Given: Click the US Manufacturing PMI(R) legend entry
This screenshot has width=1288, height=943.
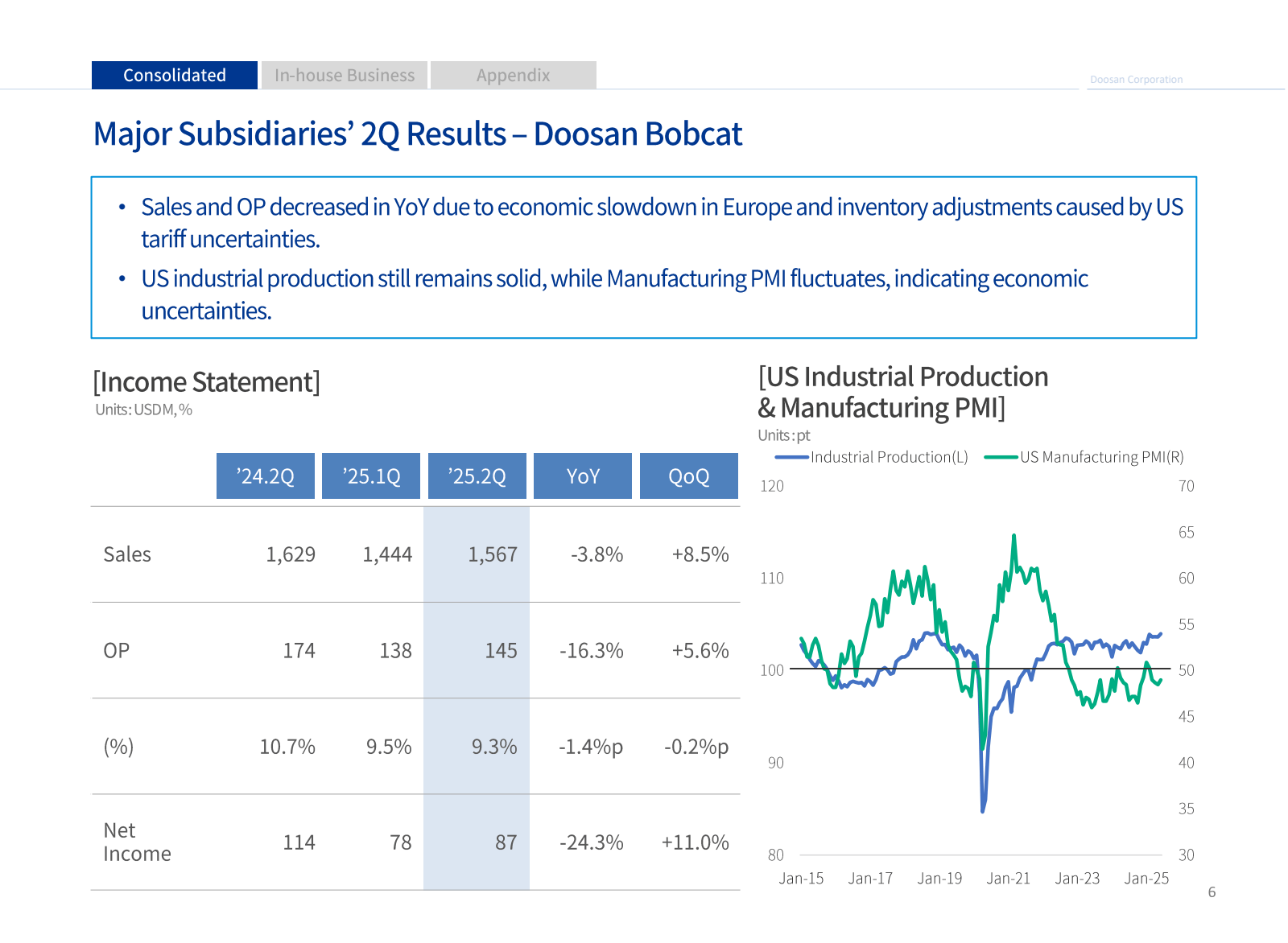Looking at the screenshot, I should 1102,457.
